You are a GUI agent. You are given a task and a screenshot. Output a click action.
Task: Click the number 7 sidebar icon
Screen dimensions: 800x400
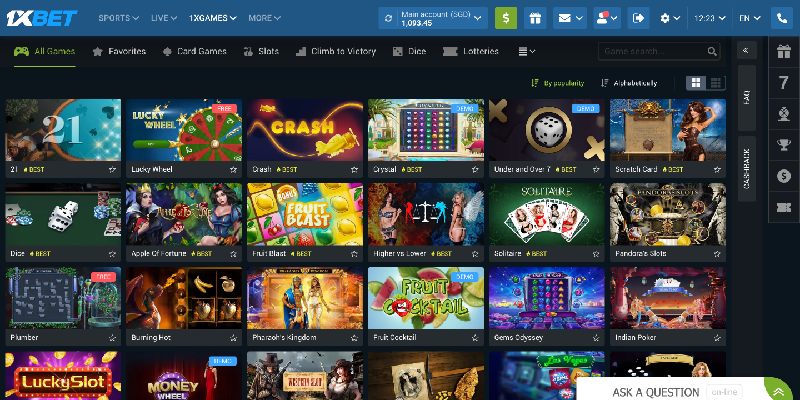tap(784, 83)
